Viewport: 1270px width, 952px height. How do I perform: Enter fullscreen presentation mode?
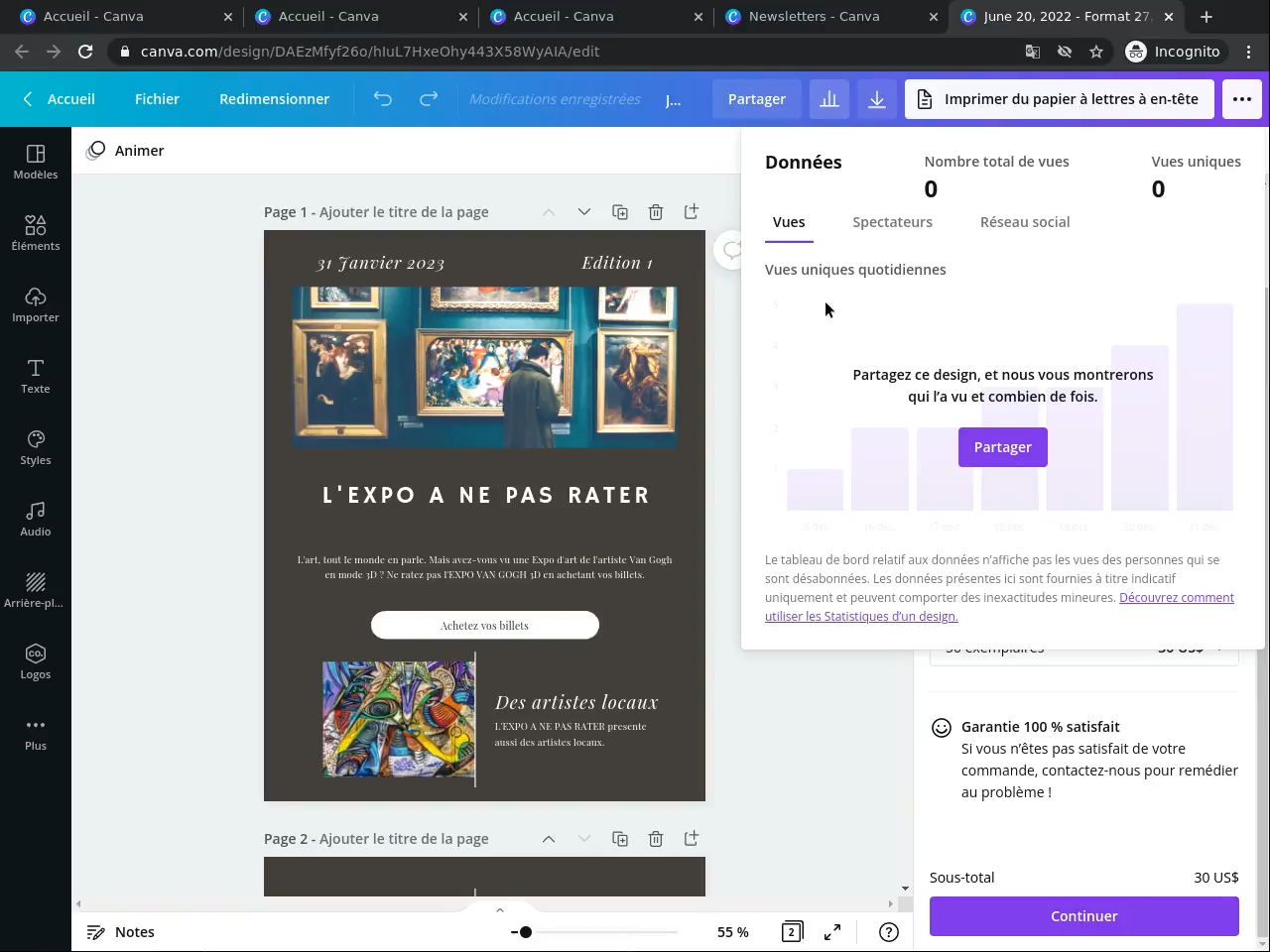832,932
